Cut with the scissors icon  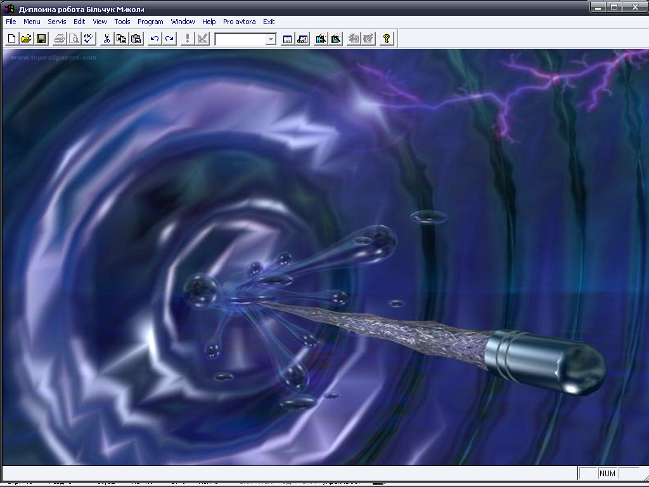pos(106,39)
